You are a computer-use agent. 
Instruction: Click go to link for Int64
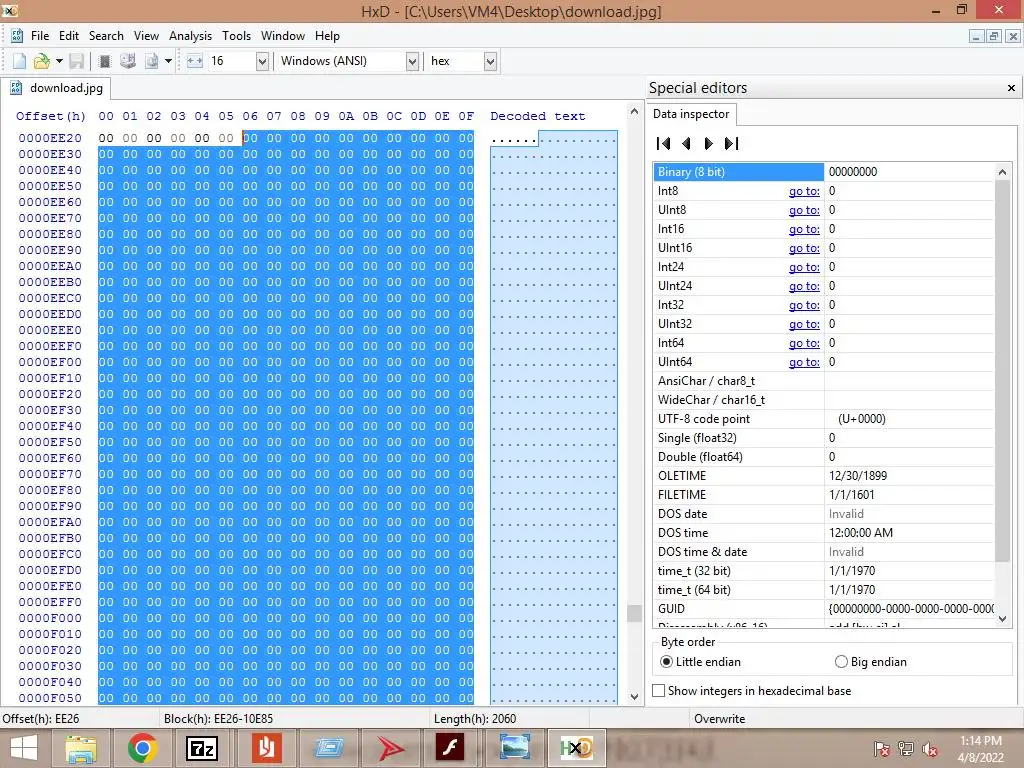[x=804, y=344]
